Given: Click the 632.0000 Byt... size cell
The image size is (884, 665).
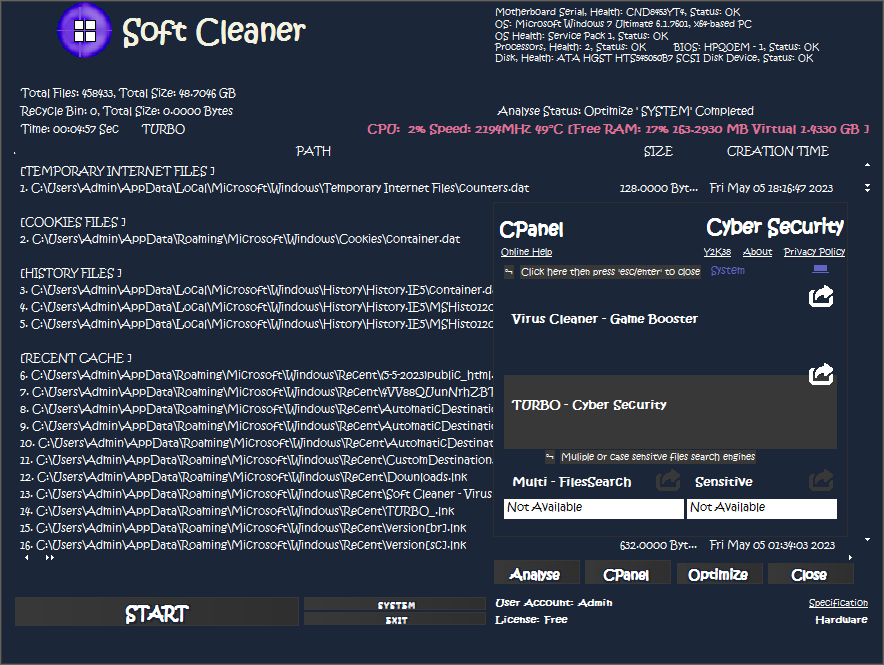Looking at the screenshot, I should [x=658, y=546].
